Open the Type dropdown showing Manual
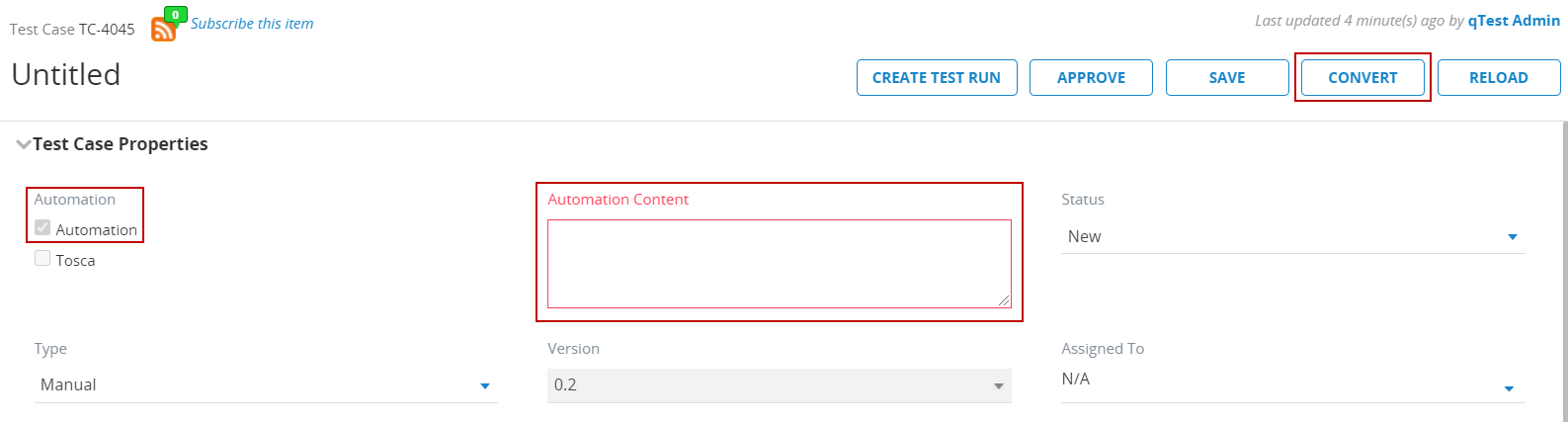1568x422 pixels. (x=265, y=385)
